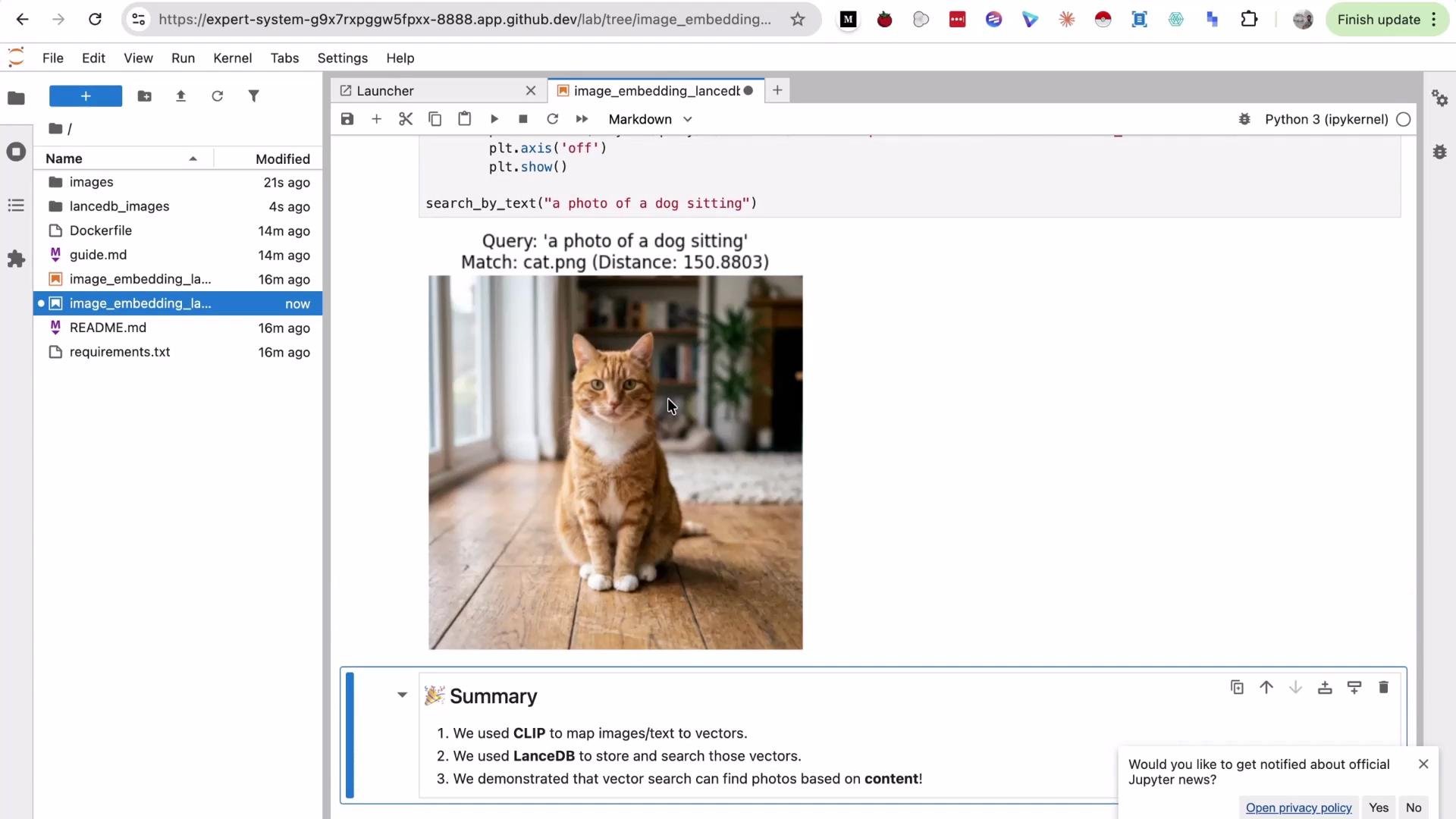Screen dimensions: 1456x819
Task: Switch to image_embedding_lancedb notebook tab
Action: click(656, 91)
